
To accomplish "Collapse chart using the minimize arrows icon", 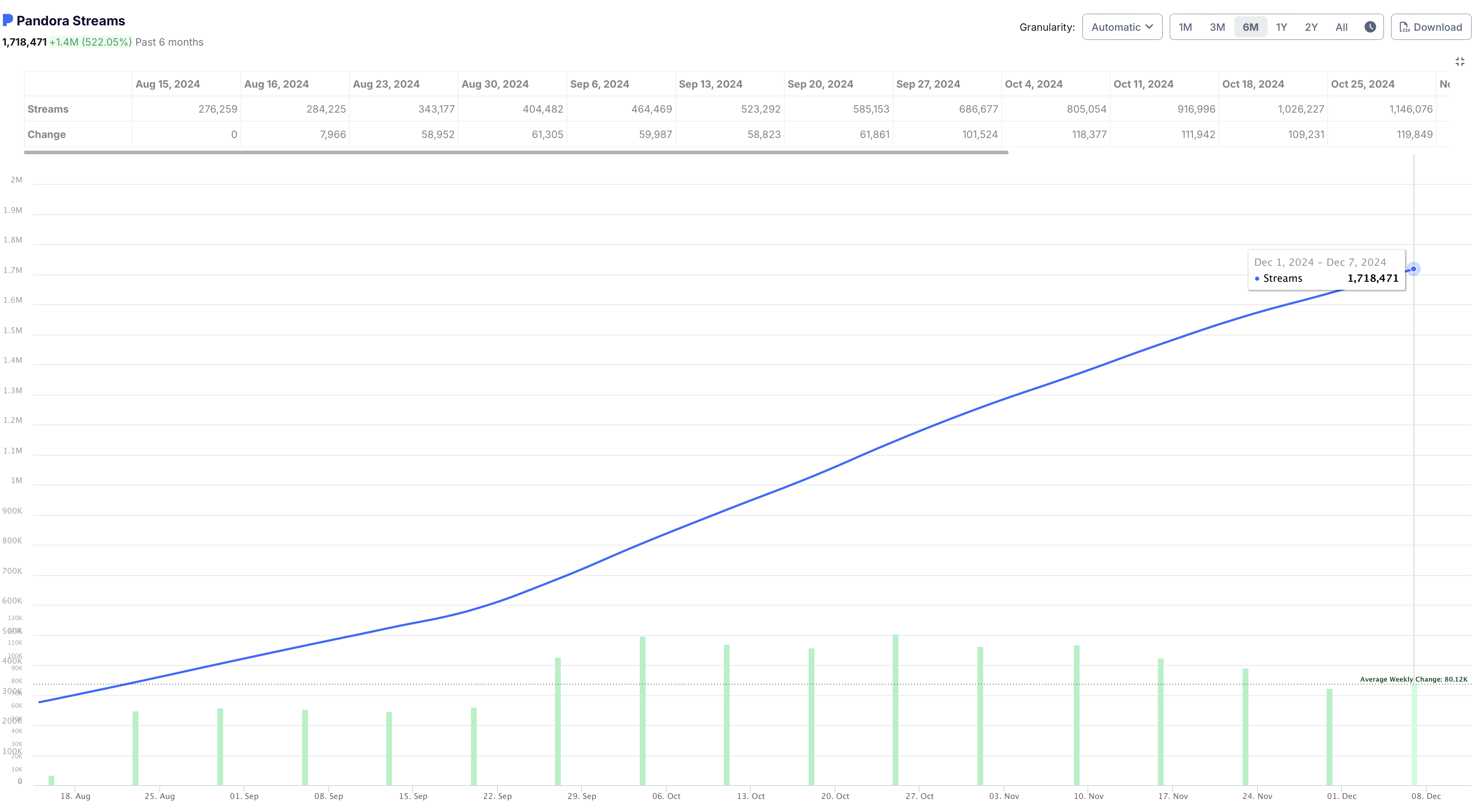I will [x=1460, y=62].
